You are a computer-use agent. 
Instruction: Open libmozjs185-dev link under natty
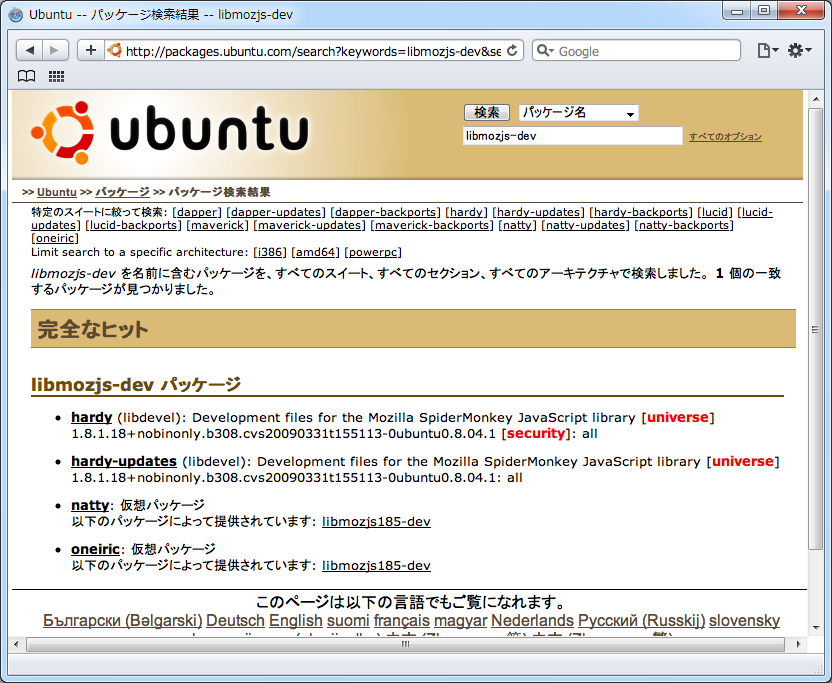[376, 522]
